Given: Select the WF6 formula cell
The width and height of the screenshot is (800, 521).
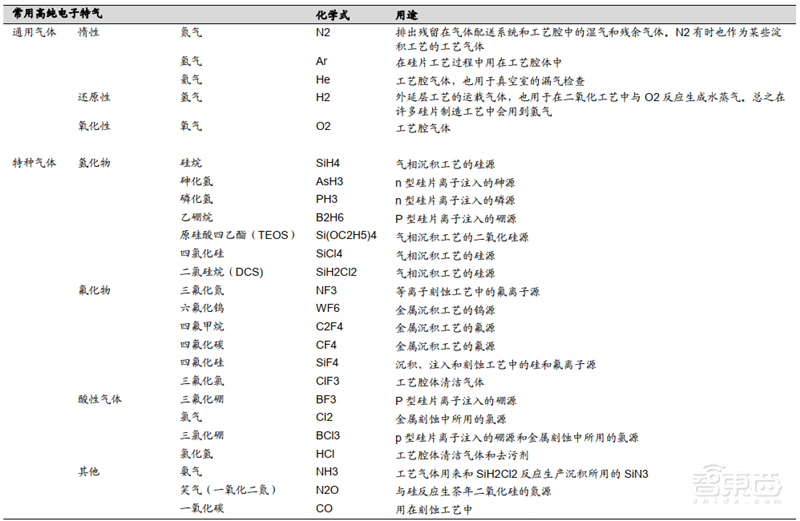Looking at the screenshot, I should coord(327,308).
